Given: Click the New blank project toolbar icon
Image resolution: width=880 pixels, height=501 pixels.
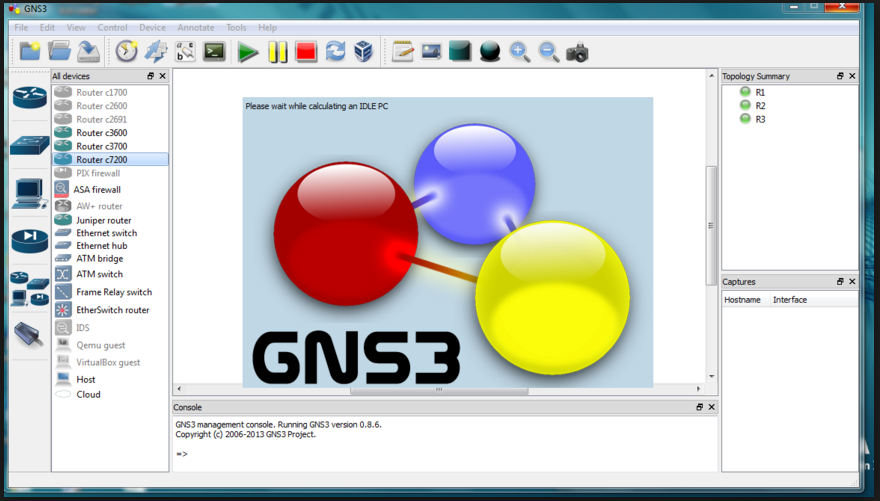Looking at the screenshot, I should [30, 52].
